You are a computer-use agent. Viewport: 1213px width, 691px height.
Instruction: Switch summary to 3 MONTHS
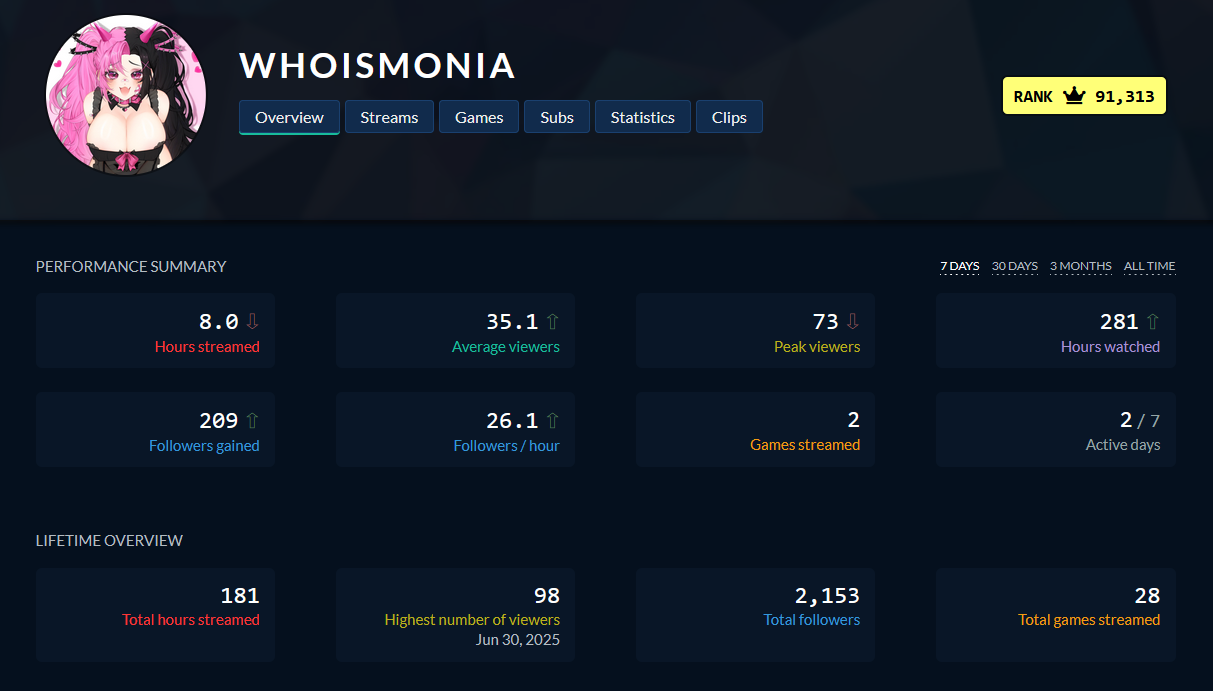1081,266
